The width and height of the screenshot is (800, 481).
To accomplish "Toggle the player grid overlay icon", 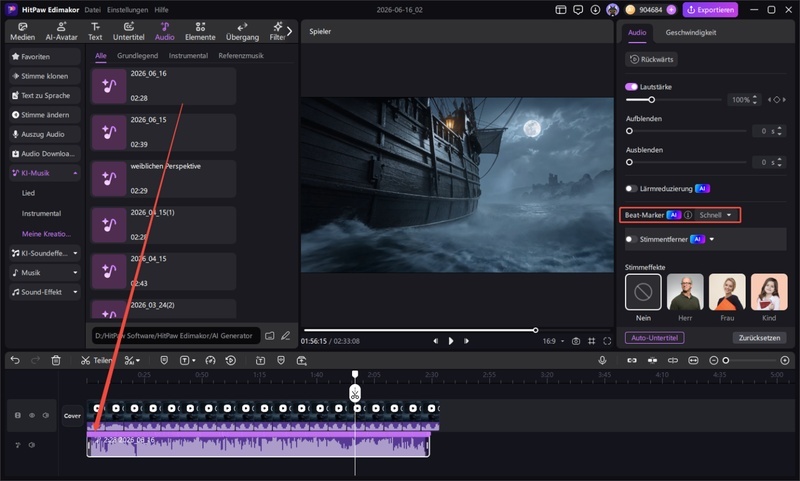I will pyautogui.click(x=591, y=341).
